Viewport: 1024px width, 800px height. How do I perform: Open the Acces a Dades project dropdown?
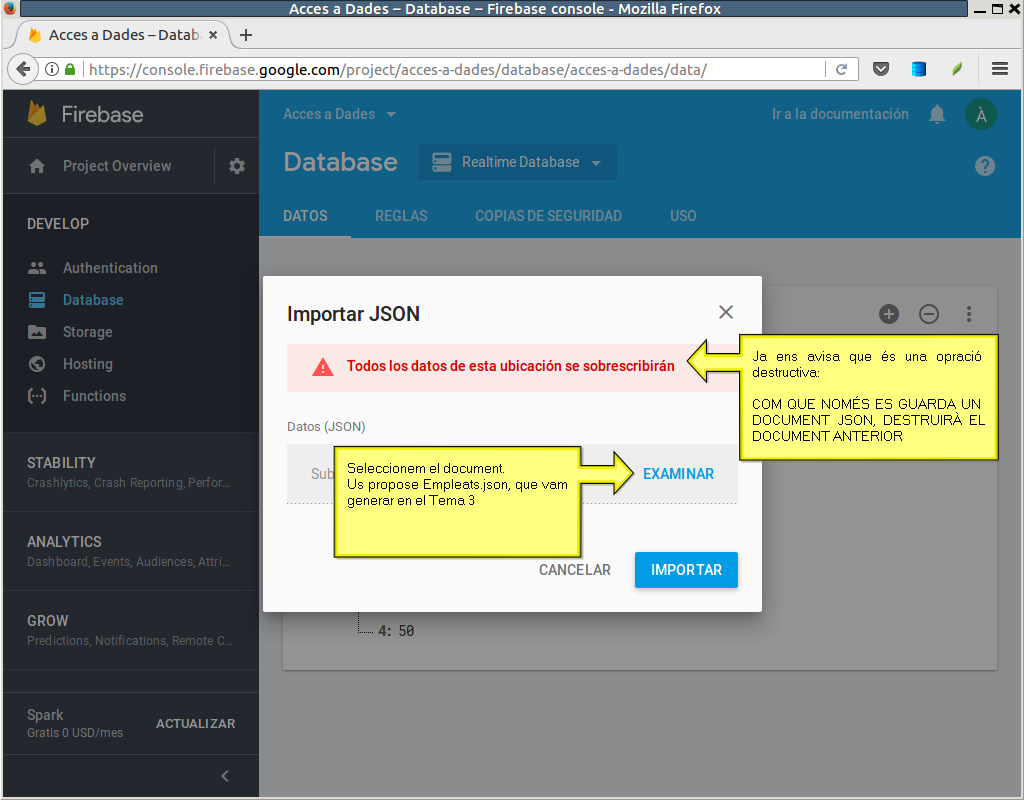[340, 114]
